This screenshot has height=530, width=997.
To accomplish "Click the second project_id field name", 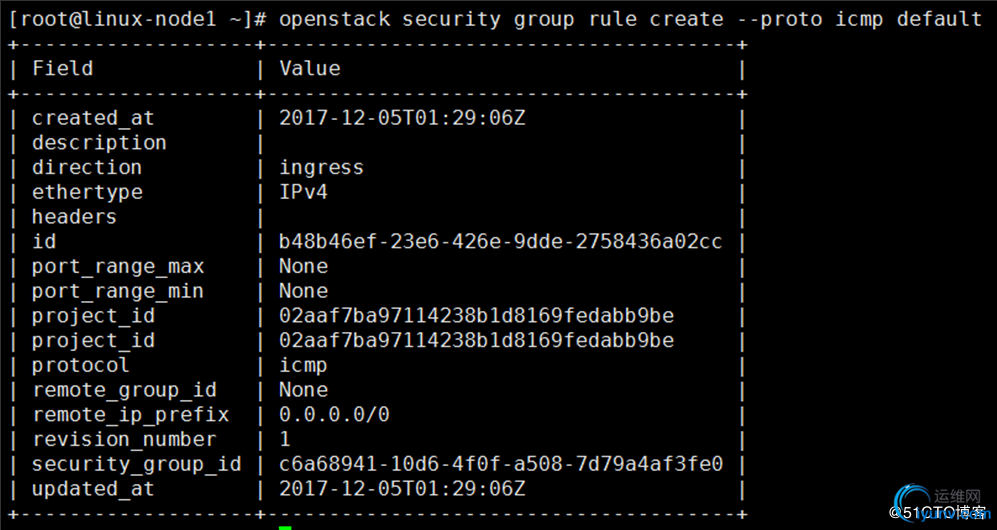I will (x=93, y=341).
